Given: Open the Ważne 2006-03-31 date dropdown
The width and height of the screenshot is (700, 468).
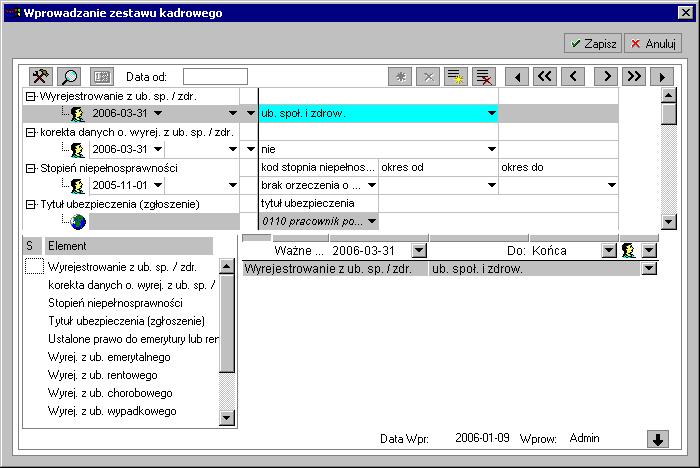Looking at the screenshot, I should (419, 251).
